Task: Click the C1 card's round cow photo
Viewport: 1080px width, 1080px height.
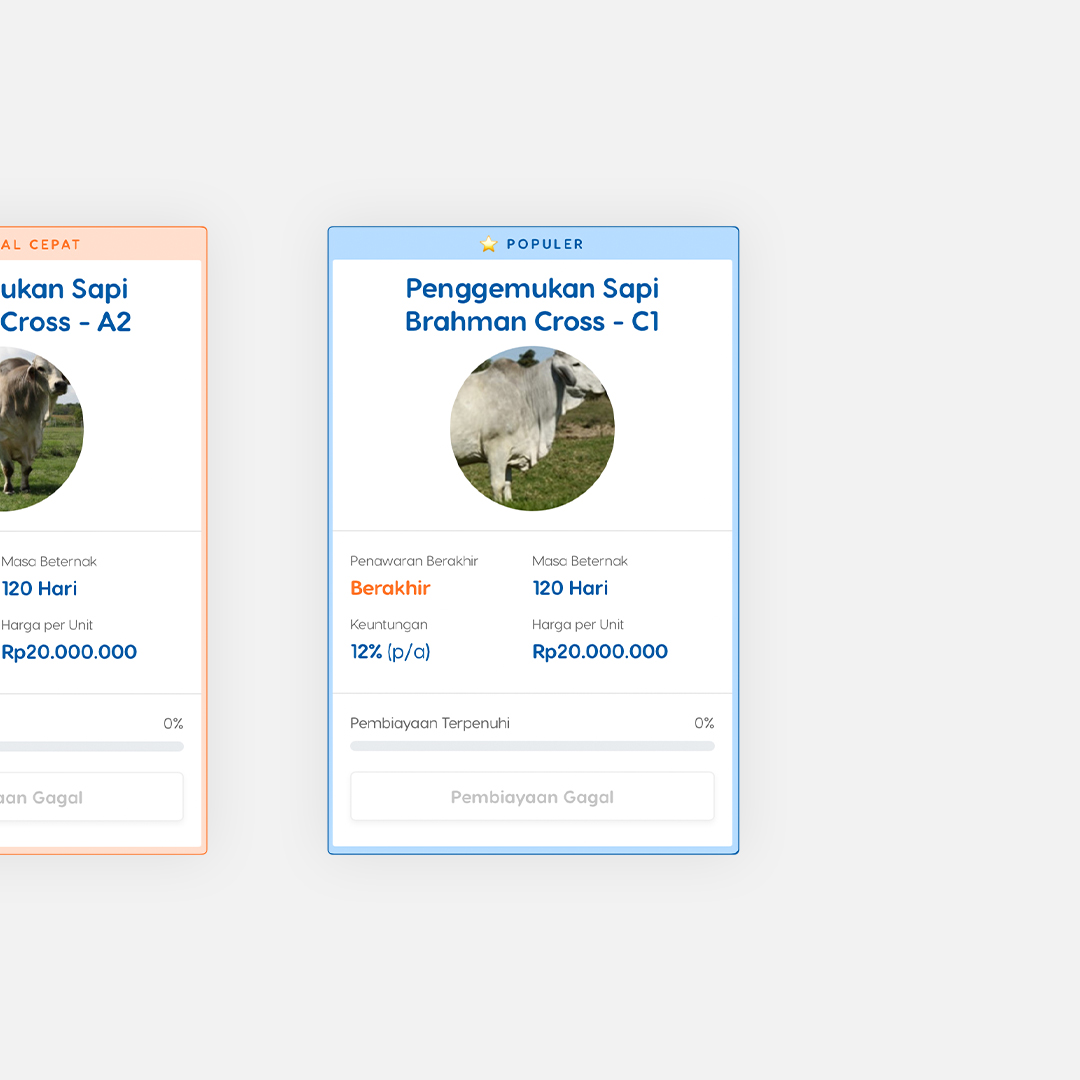Action: point(532,429)
